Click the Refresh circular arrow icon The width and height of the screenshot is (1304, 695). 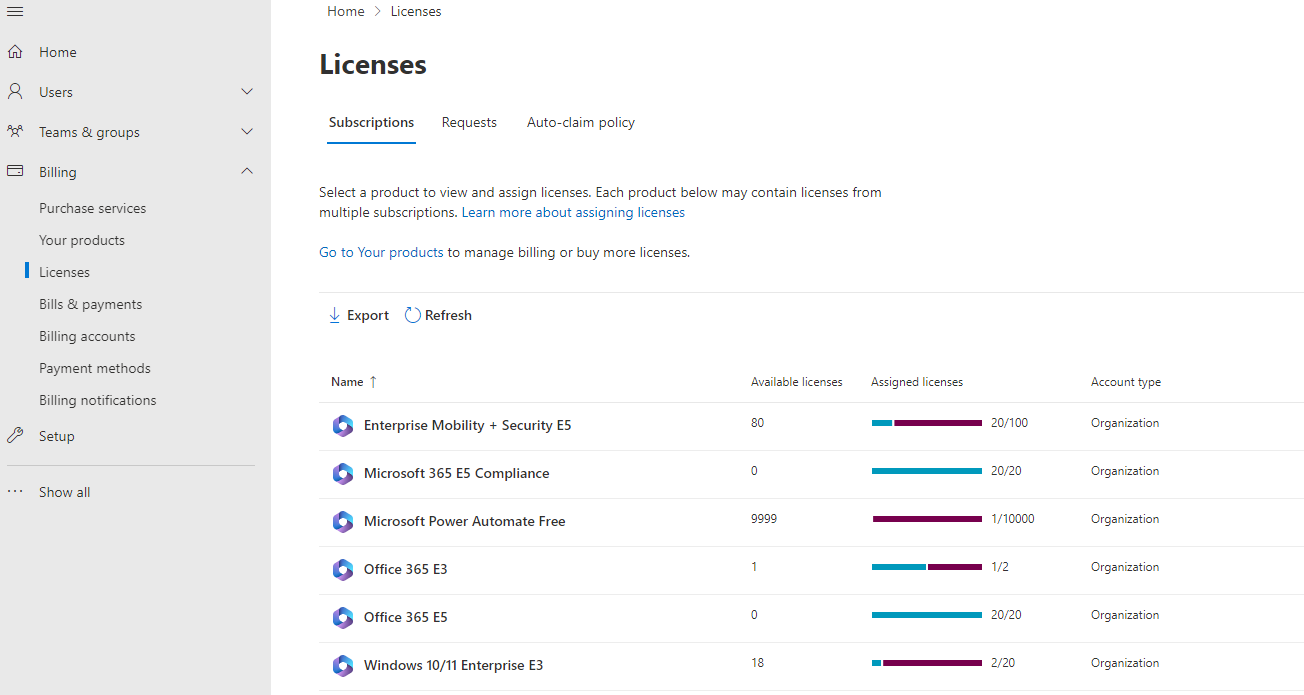click(413, 315)
